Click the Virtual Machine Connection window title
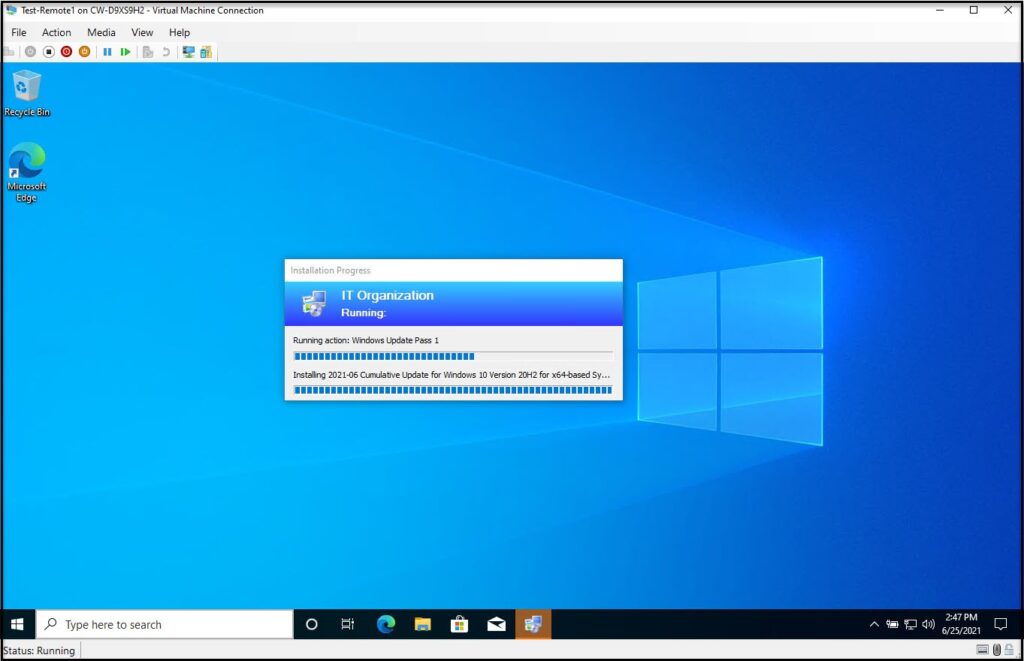 [x=142, y=10]
